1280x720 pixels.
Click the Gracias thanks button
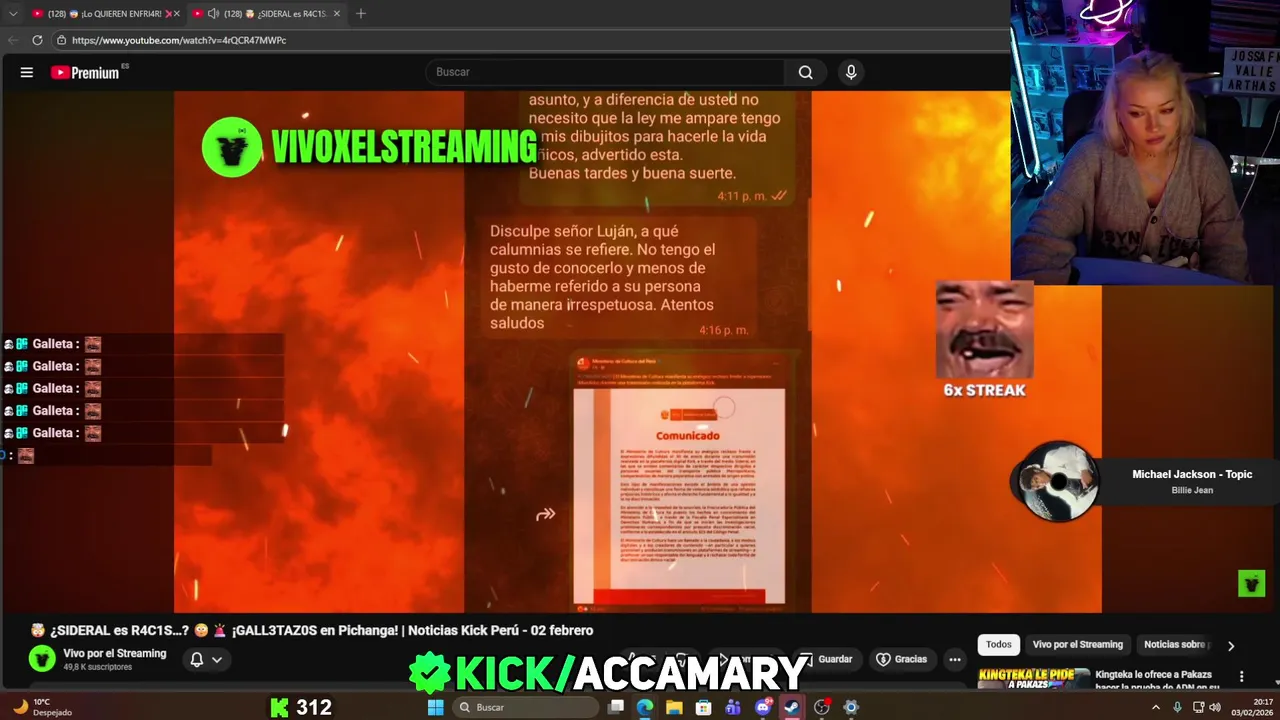902,659
